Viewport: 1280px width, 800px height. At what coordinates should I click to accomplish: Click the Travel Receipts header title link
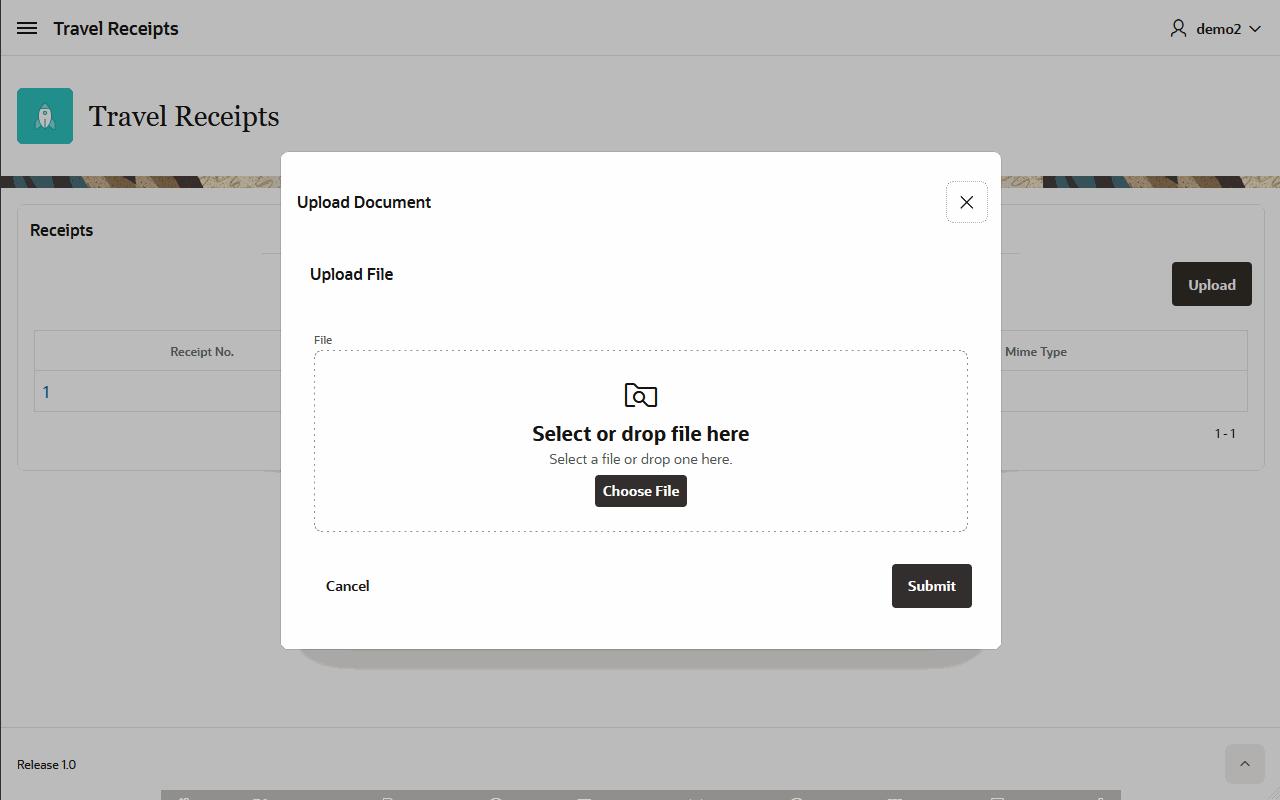[x=116, y=29]
